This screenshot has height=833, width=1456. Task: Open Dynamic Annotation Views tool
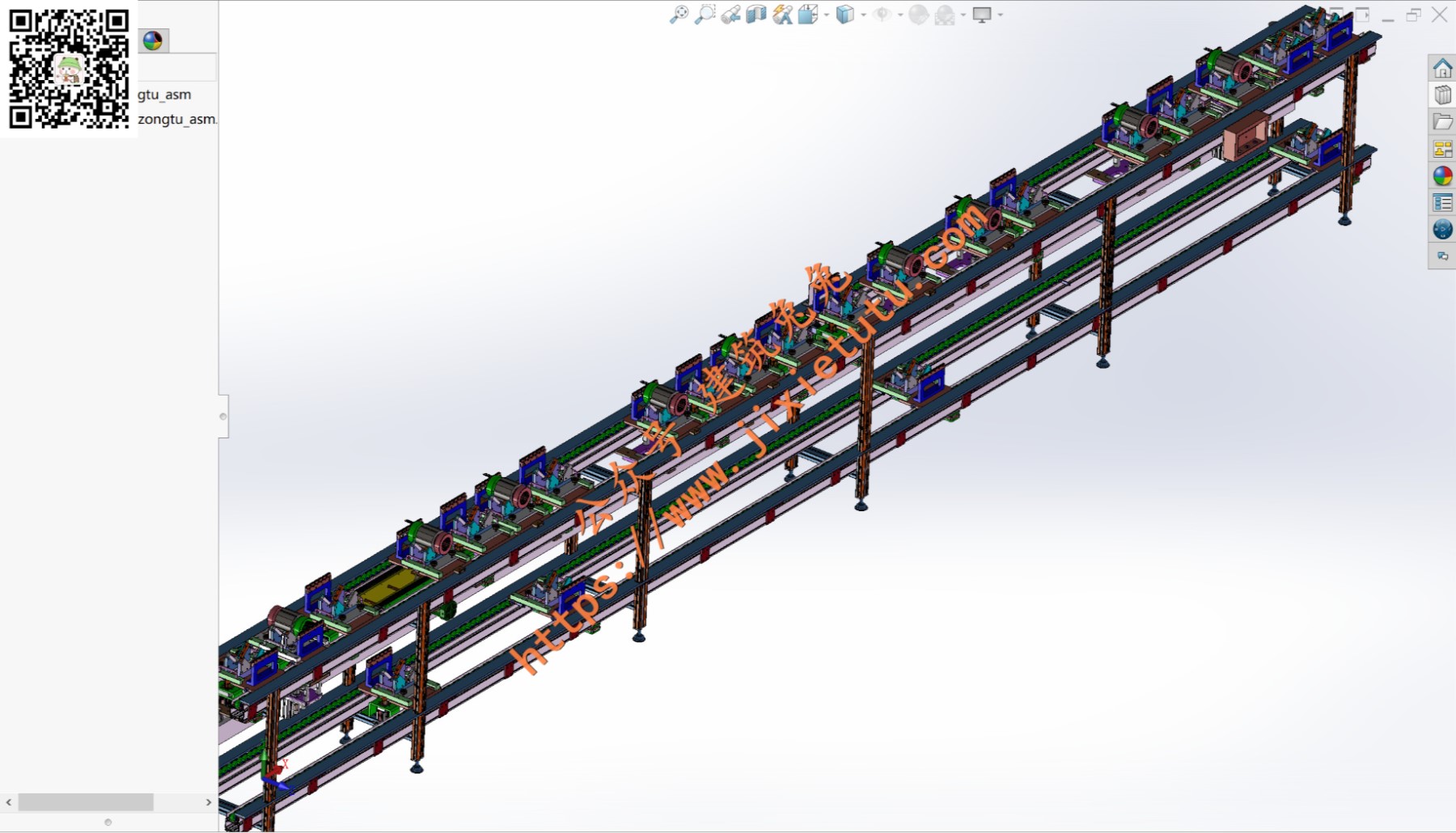pos(782,15)
